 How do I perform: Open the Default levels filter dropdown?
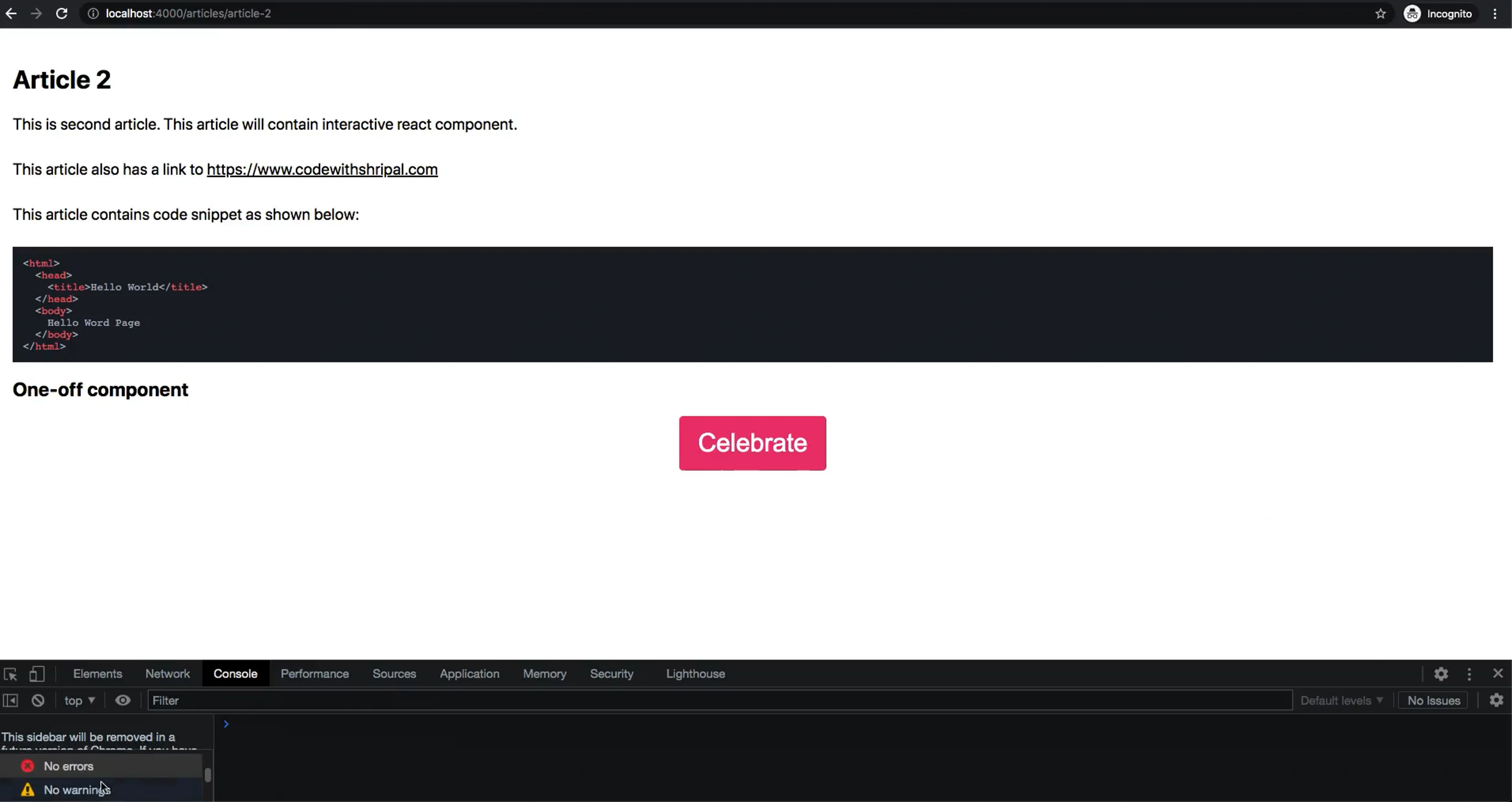pyautogui.click(x=1340, y=700)
